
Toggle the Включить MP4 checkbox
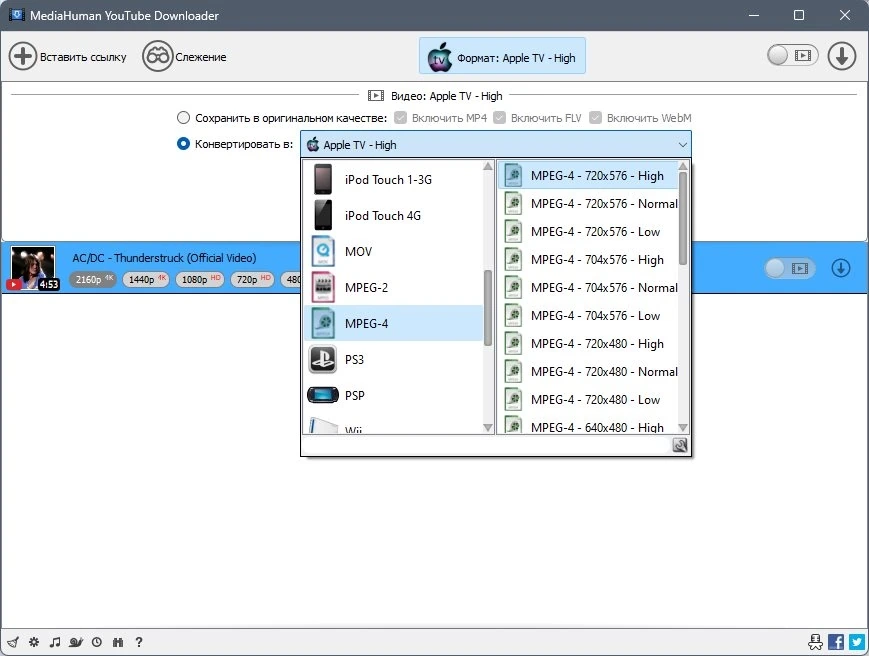click(400, 117)
